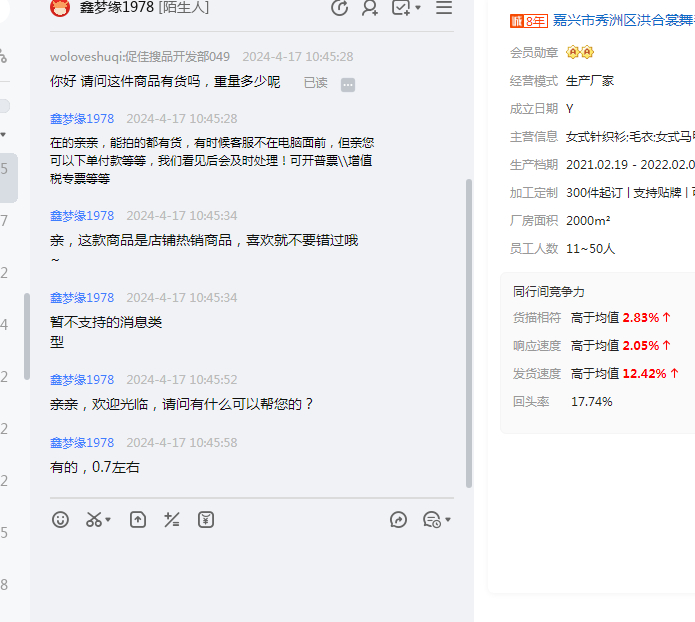Click the scissors screenshot tool

click(x=93, y=519)
